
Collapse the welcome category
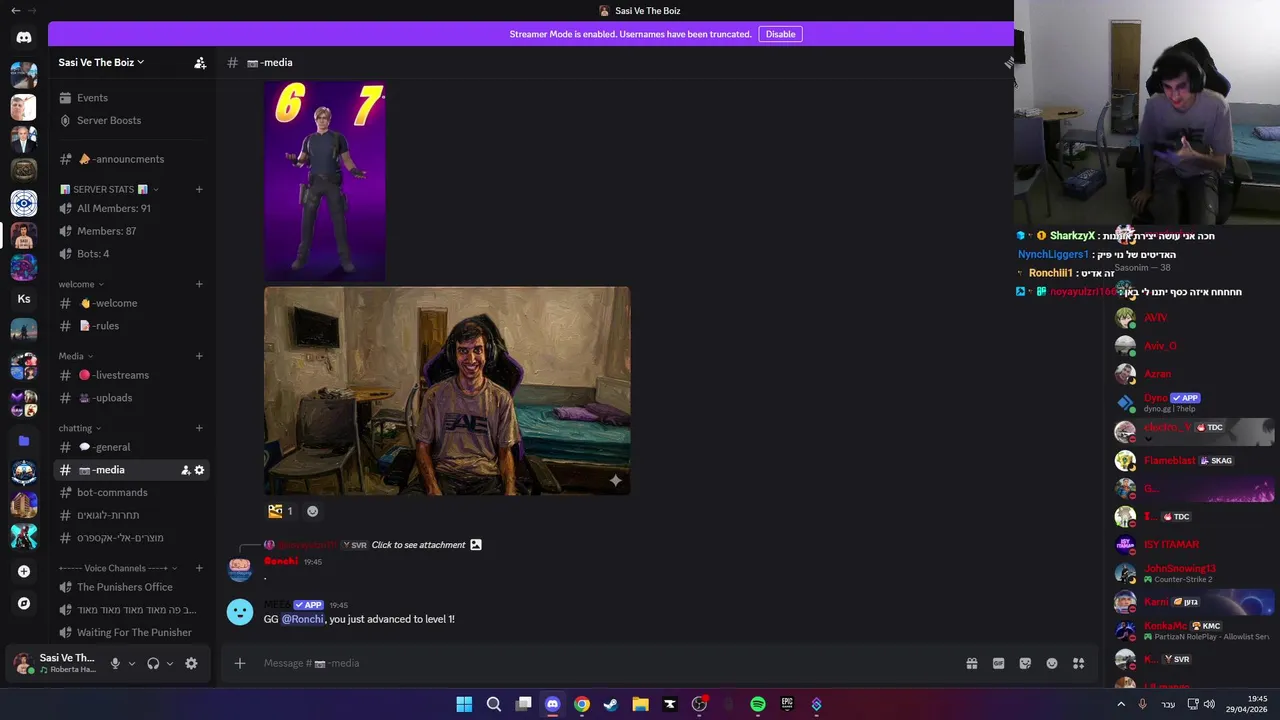click(79, 284)
